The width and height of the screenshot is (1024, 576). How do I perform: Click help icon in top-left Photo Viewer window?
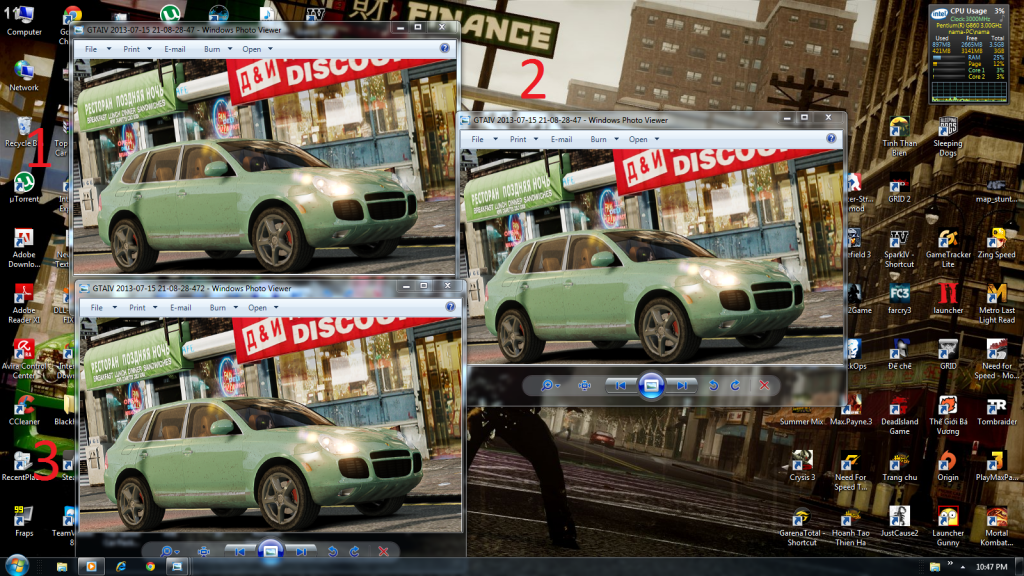point(445,48)
